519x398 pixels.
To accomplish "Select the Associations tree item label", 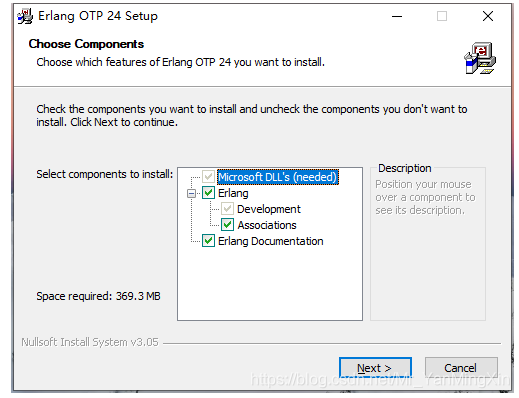I will (267, 225).
